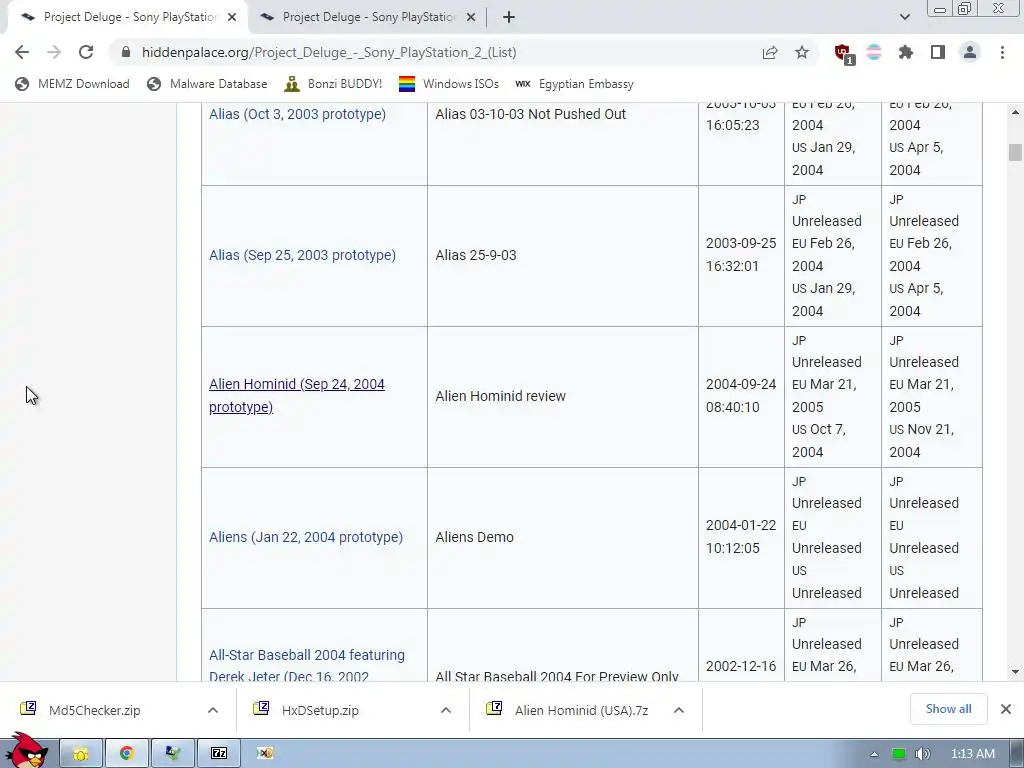Open Bonzi BUDDY! bookmark
This screenshot has width=1024, height=768.
334,84
